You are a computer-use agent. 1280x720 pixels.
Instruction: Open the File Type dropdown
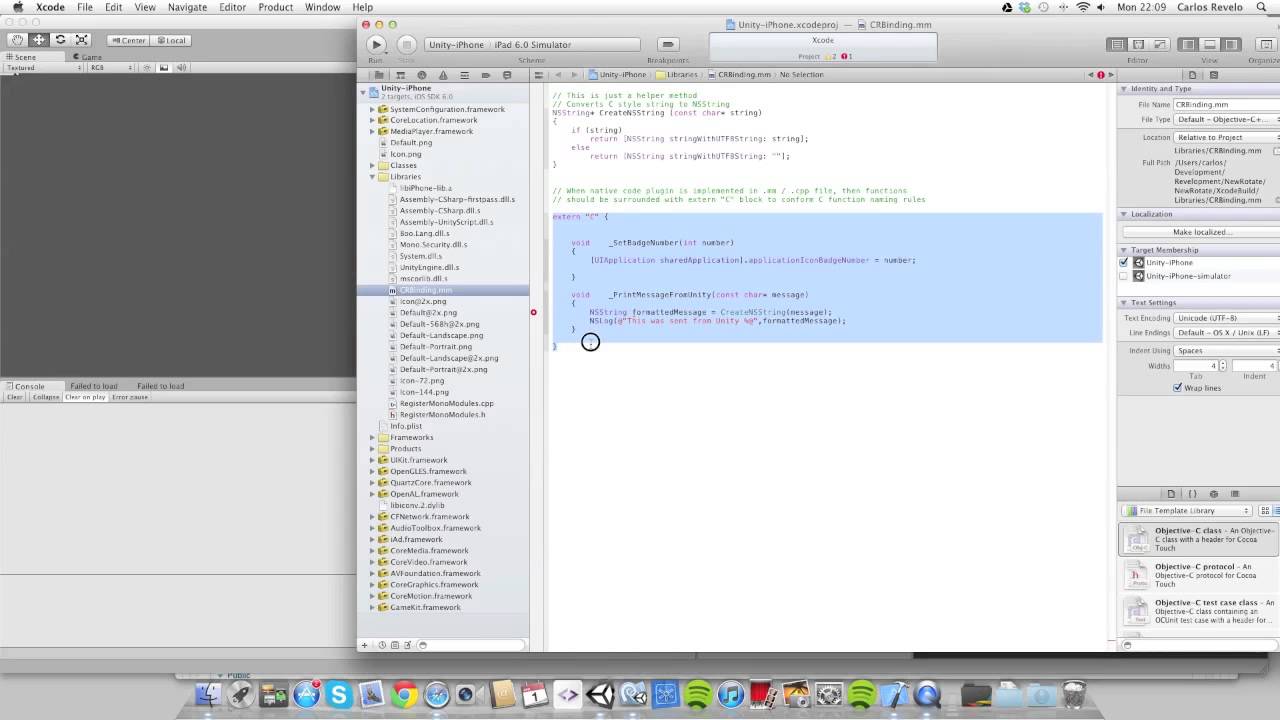pos(1227,119)
